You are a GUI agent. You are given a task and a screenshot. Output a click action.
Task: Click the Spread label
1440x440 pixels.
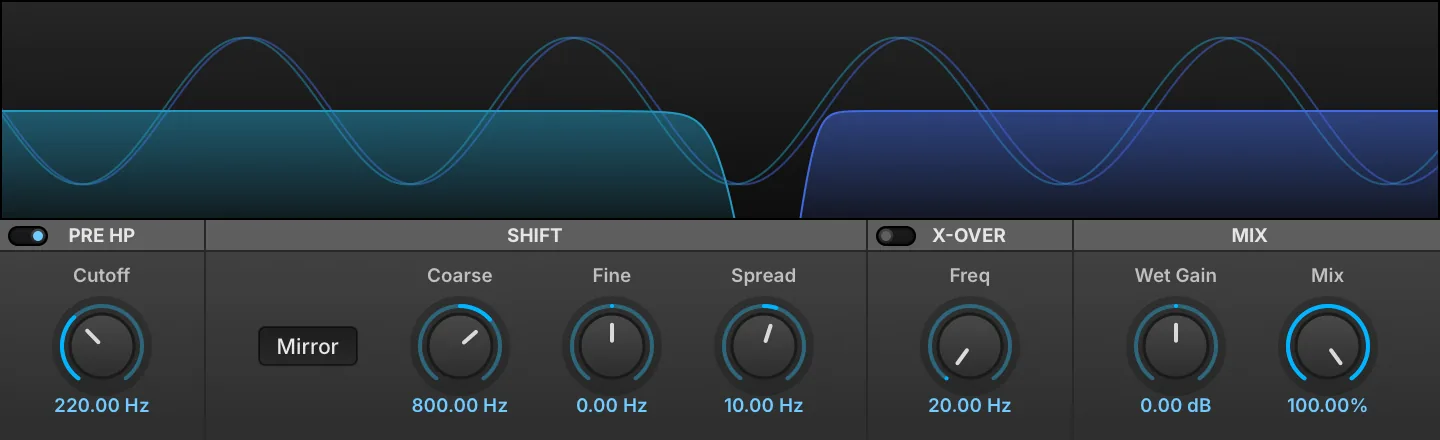764,275
